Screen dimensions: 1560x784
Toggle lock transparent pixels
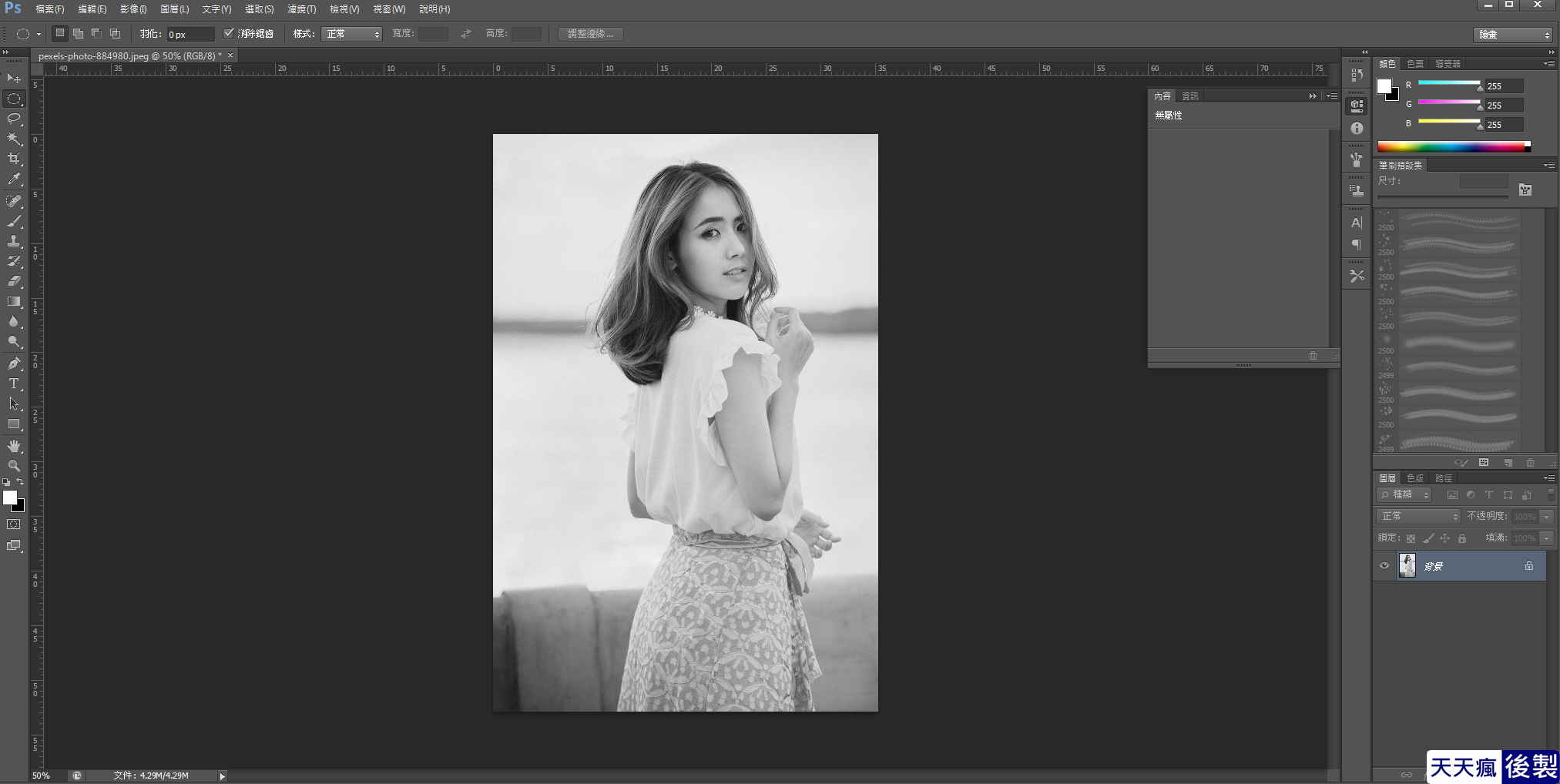pos(1411,538)
